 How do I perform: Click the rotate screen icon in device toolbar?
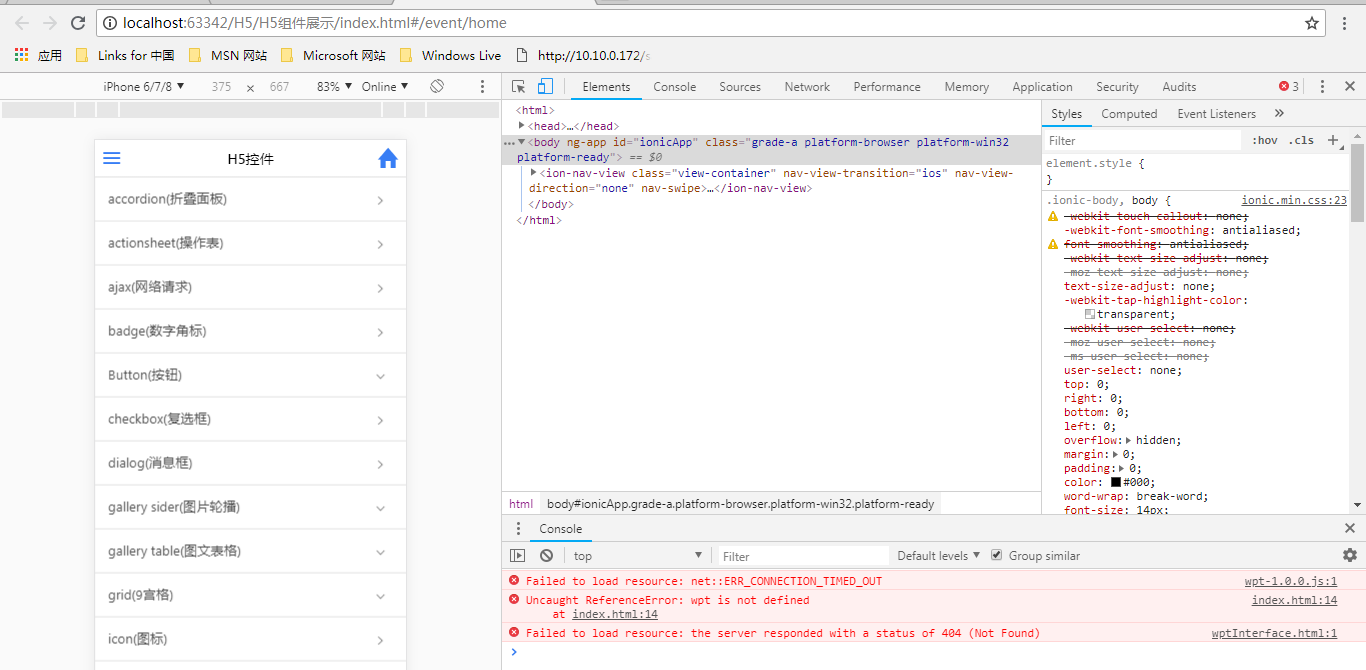pos(437,87)
